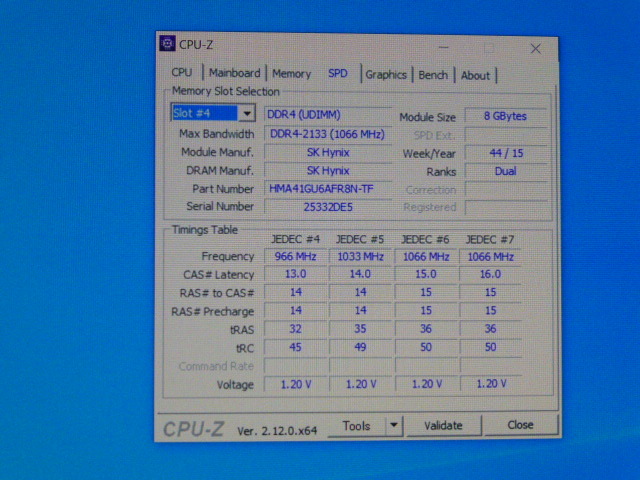The image size is (640, 480).
Task: Click the tRC value 49
Action: [x=360, y=347]
